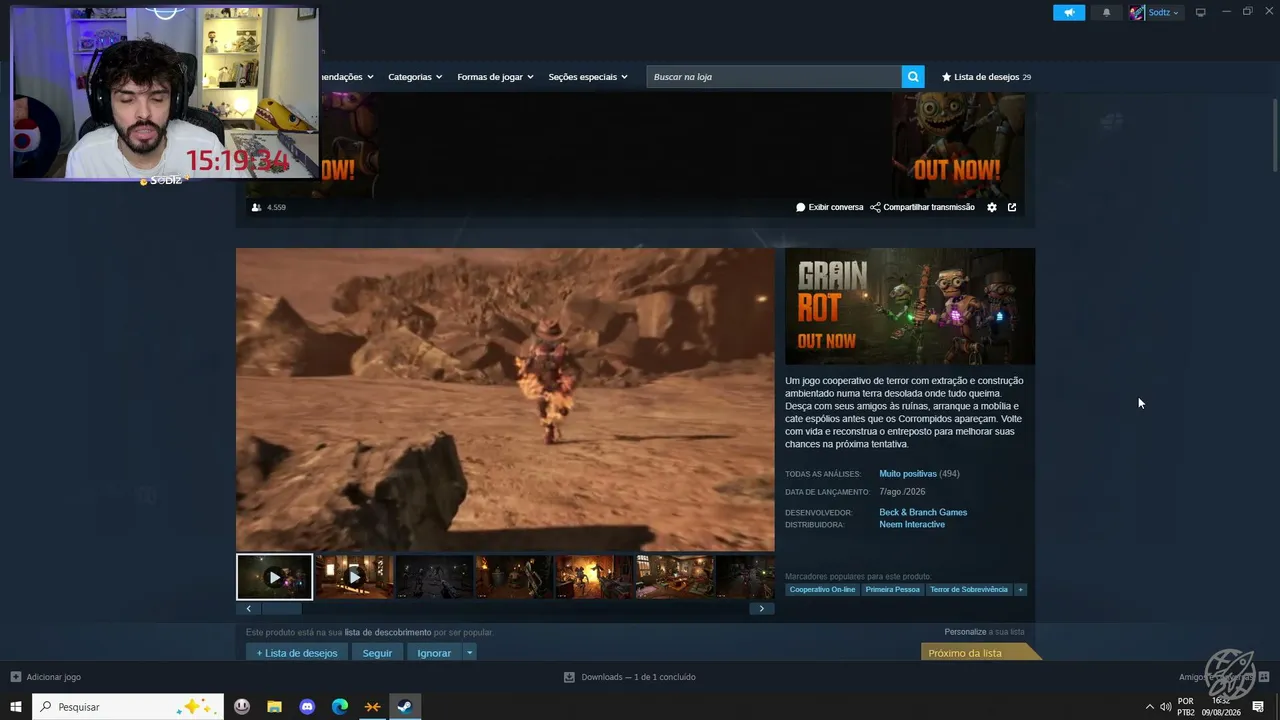Image resolution: width=1280 pixels, height=720 pixels.
Task: Select the Terror de Sobrevivência tag
Action: (969, 590)
